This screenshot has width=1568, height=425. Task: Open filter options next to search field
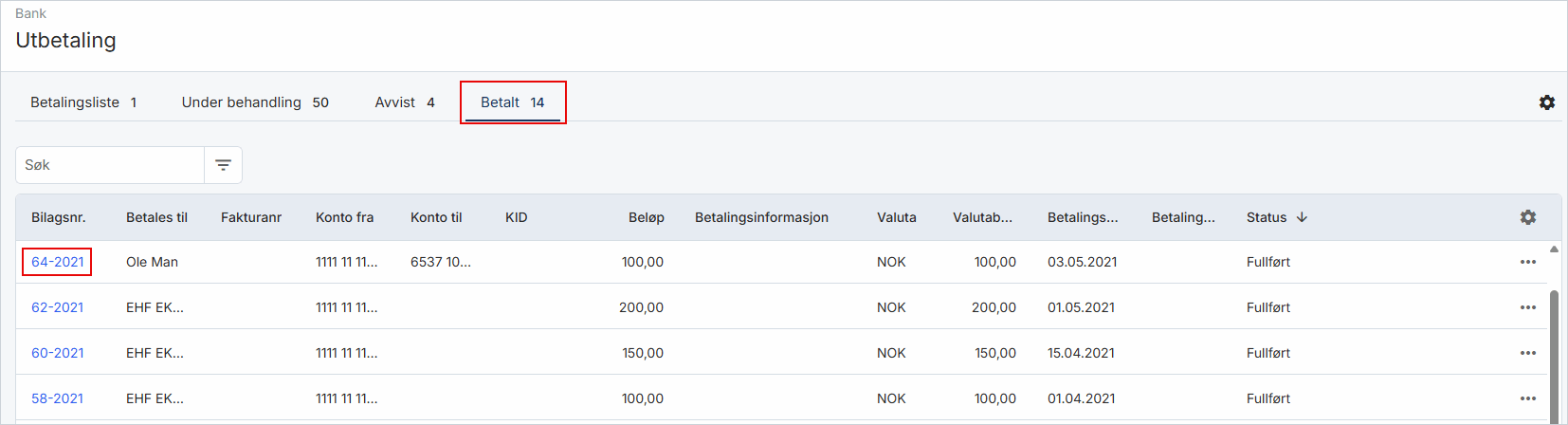223,165
